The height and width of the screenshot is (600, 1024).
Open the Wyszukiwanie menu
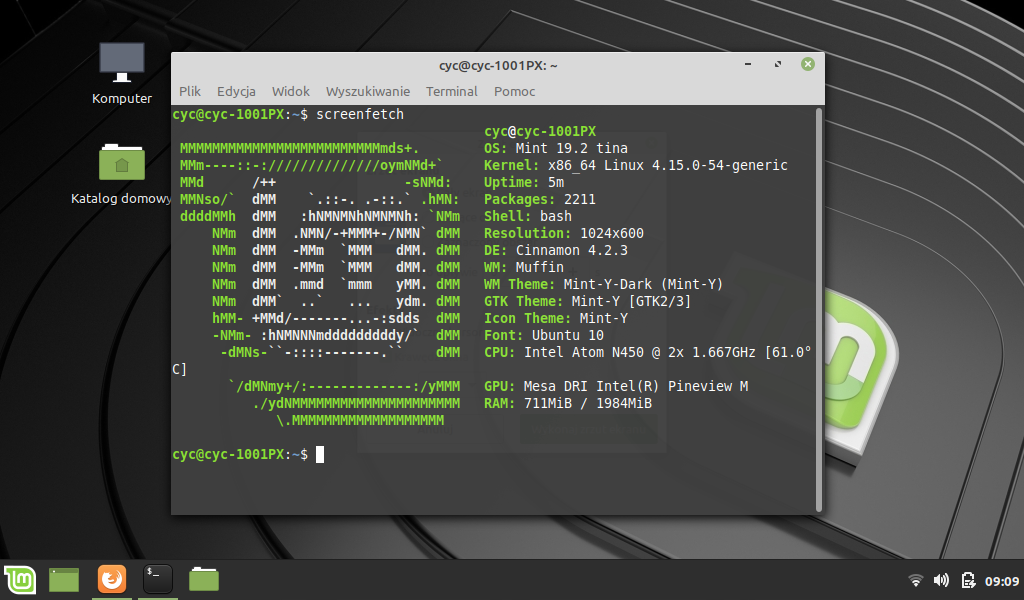[x=367, y=91]
